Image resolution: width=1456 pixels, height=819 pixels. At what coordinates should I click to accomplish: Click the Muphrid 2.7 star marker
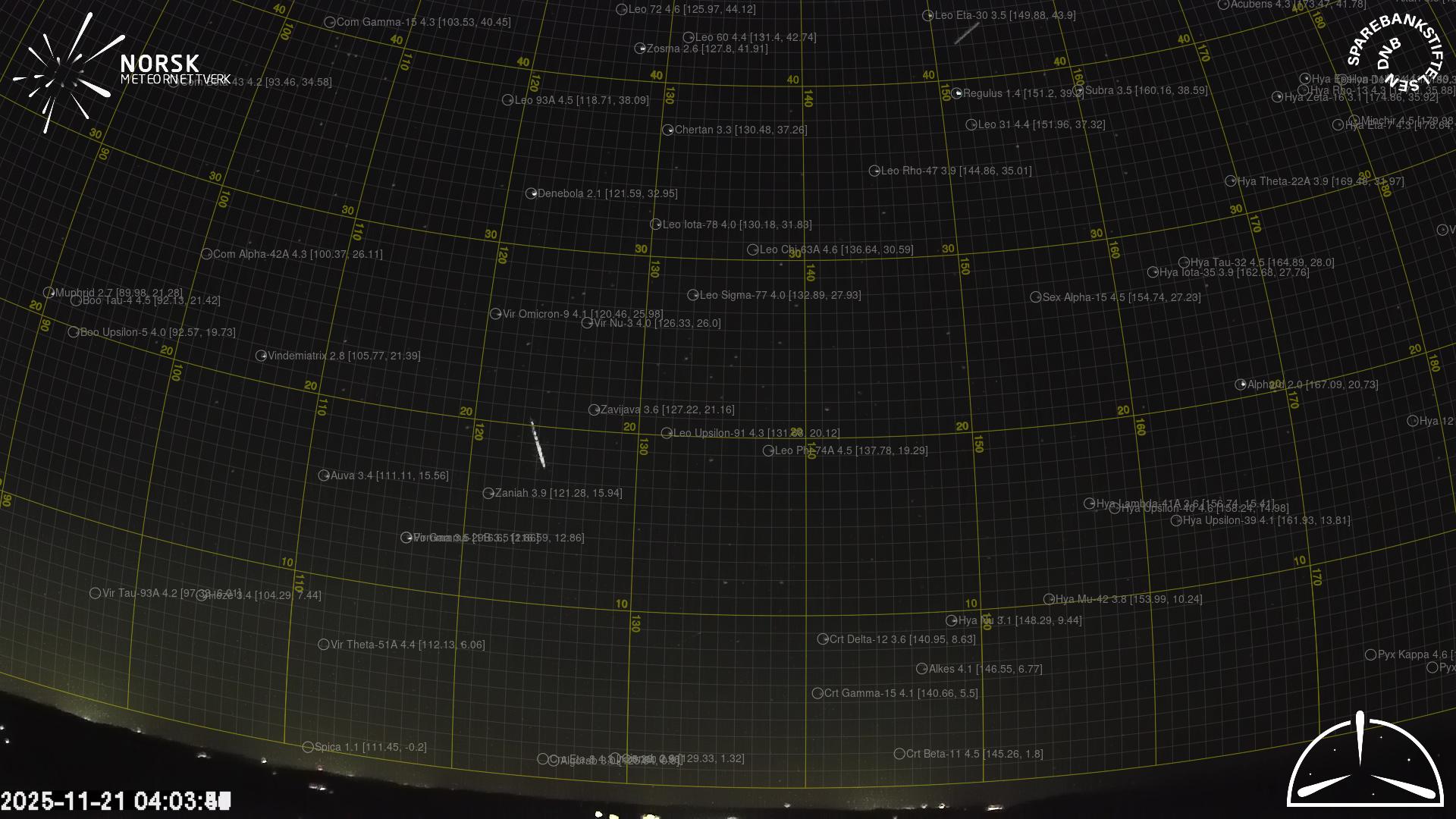pyautogui.click(x=49, y=293)
